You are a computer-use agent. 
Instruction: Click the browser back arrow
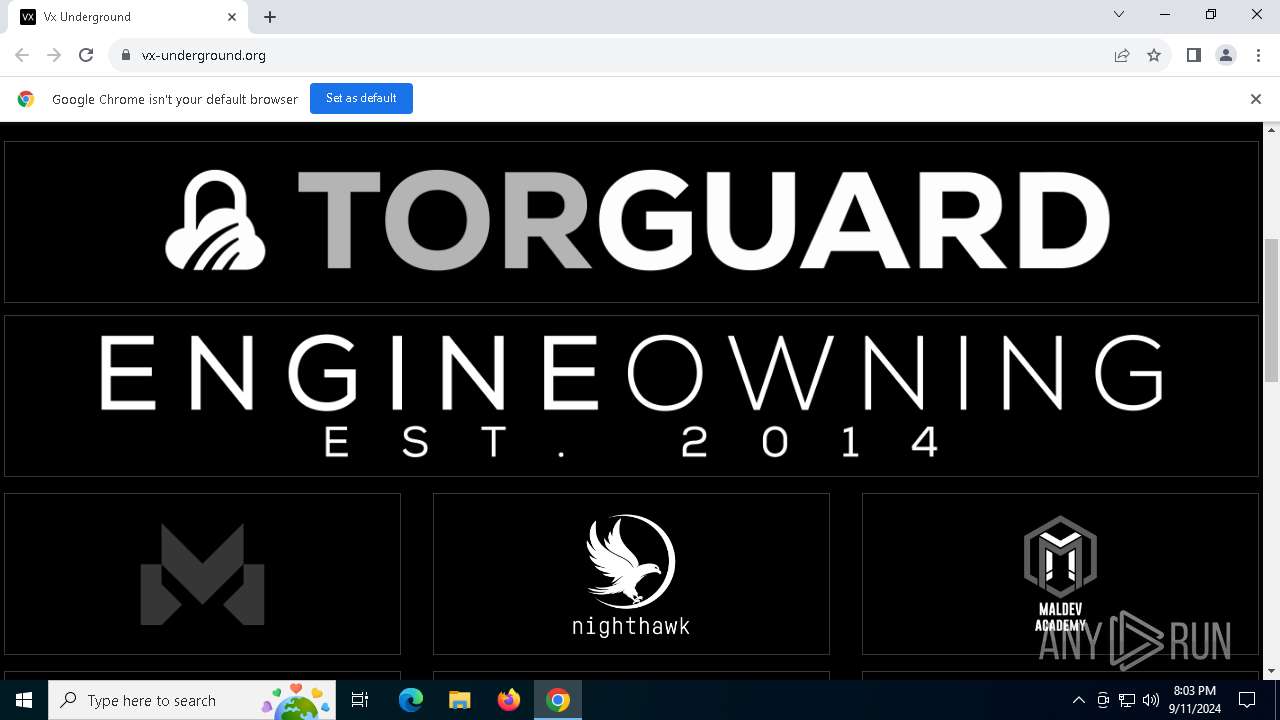(x=22, y=55)
